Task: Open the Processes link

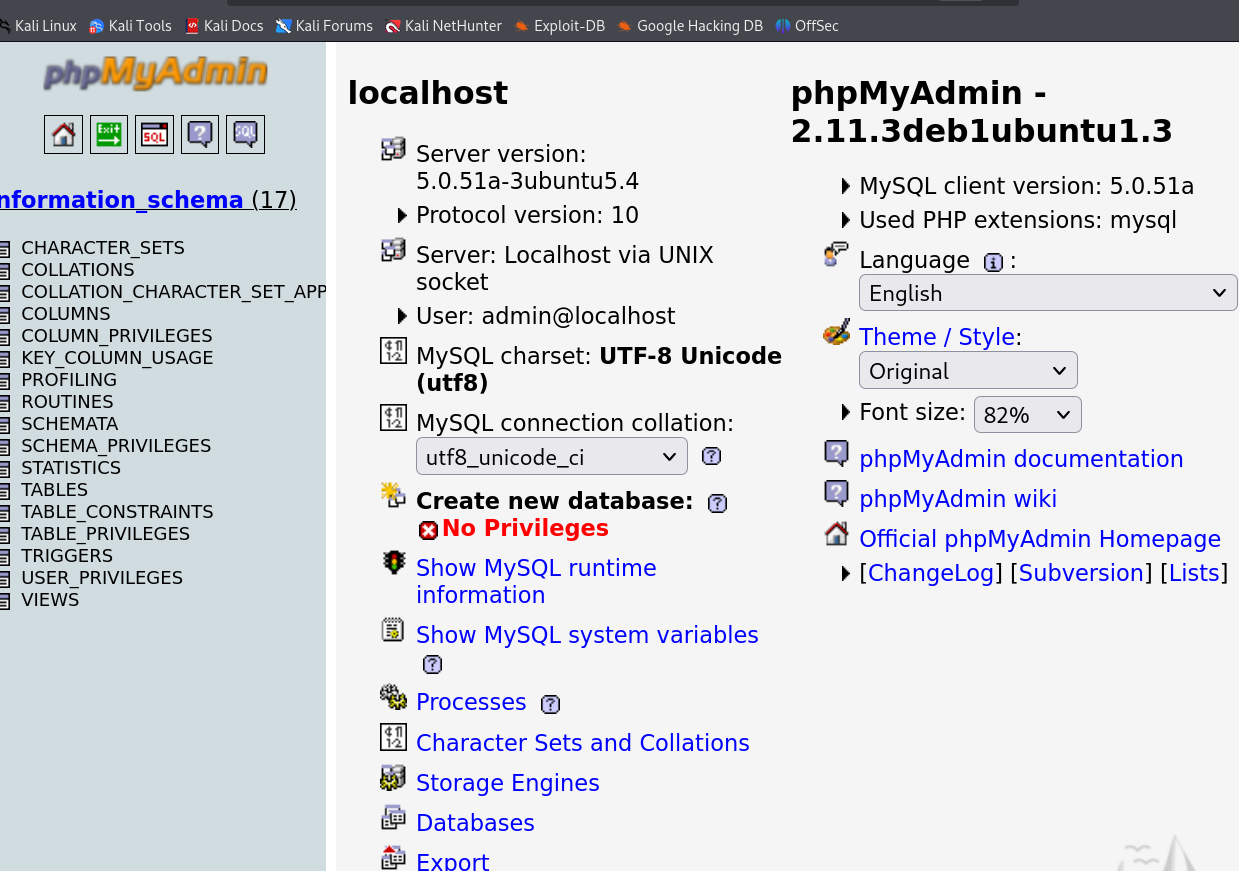Action: [471, 702]
